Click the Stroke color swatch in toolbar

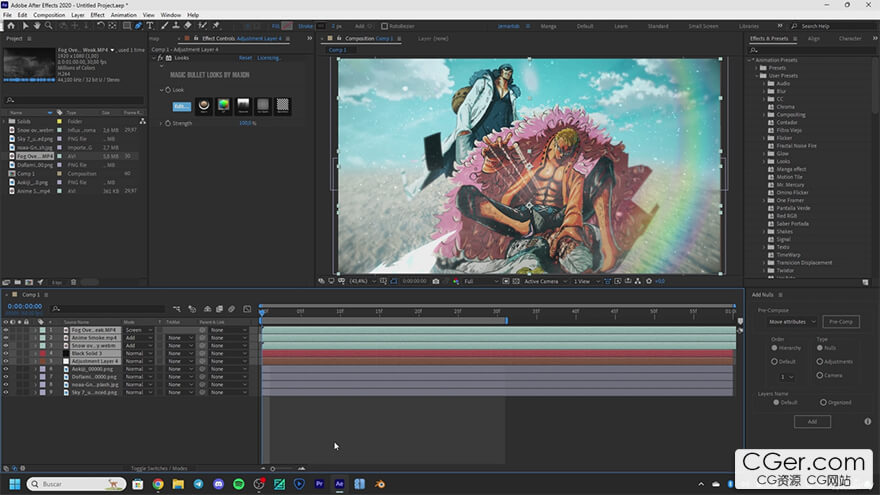coord(320,26)
